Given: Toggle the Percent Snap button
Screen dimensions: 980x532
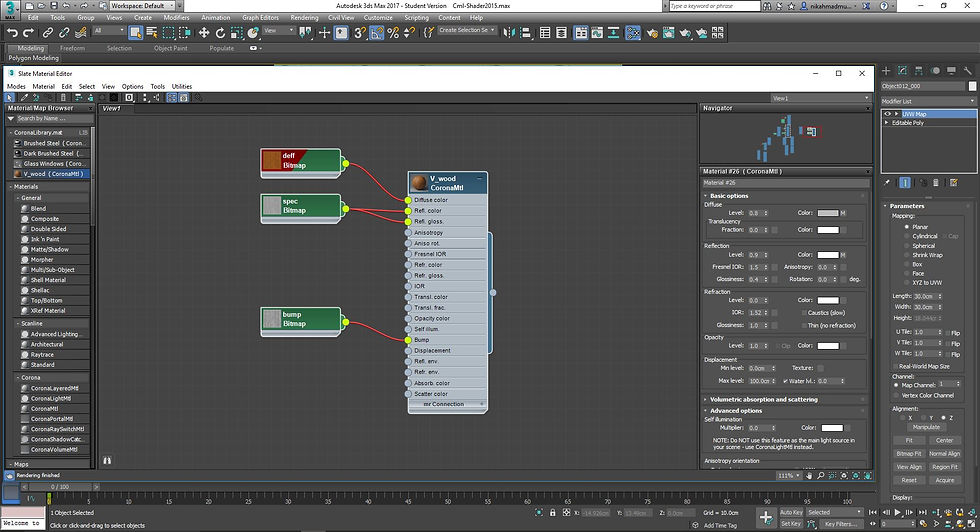Looking at the screenshot, I should [x=392, y=33].
